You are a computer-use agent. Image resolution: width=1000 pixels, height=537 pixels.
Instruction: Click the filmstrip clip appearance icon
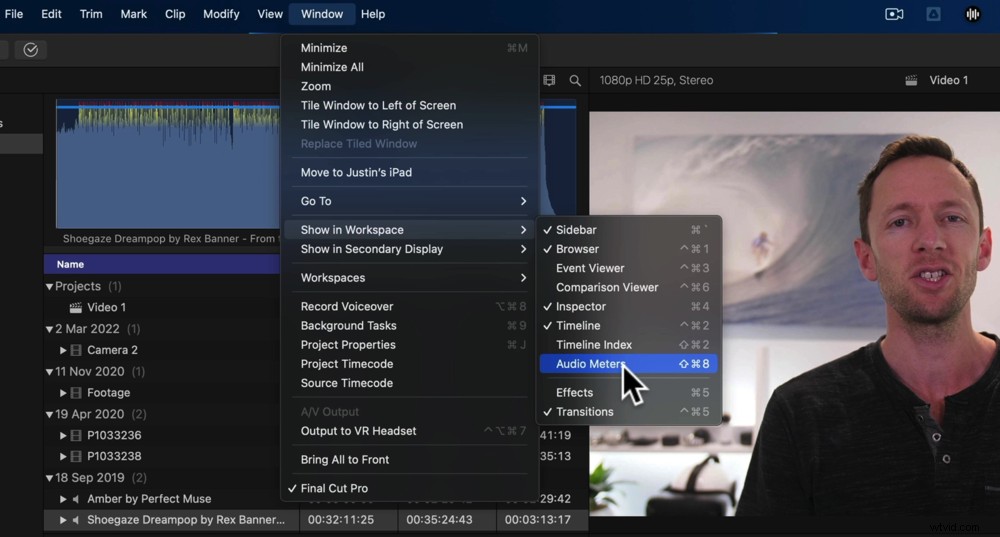[x=549, y=80]
